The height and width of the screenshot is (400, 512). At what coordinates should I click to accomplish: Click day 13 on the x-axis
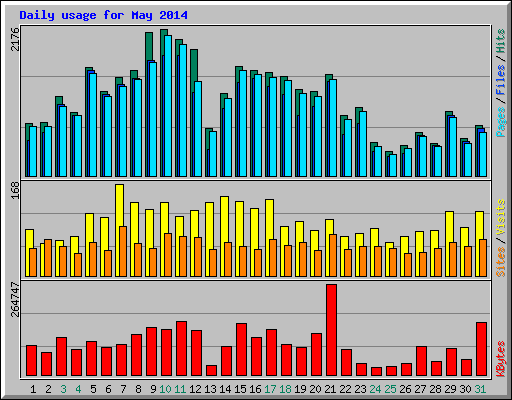tap(210, 389)
